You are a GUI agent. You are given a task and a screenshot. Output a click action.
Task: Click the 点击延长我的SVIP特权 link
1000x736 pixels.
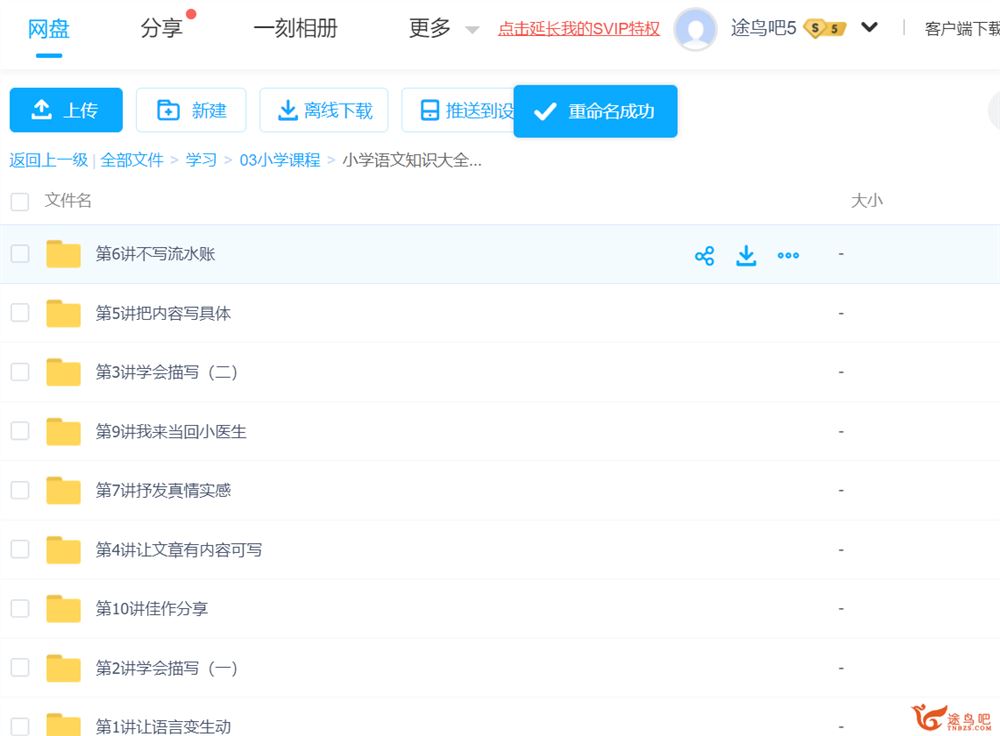(x=578, y=29)
